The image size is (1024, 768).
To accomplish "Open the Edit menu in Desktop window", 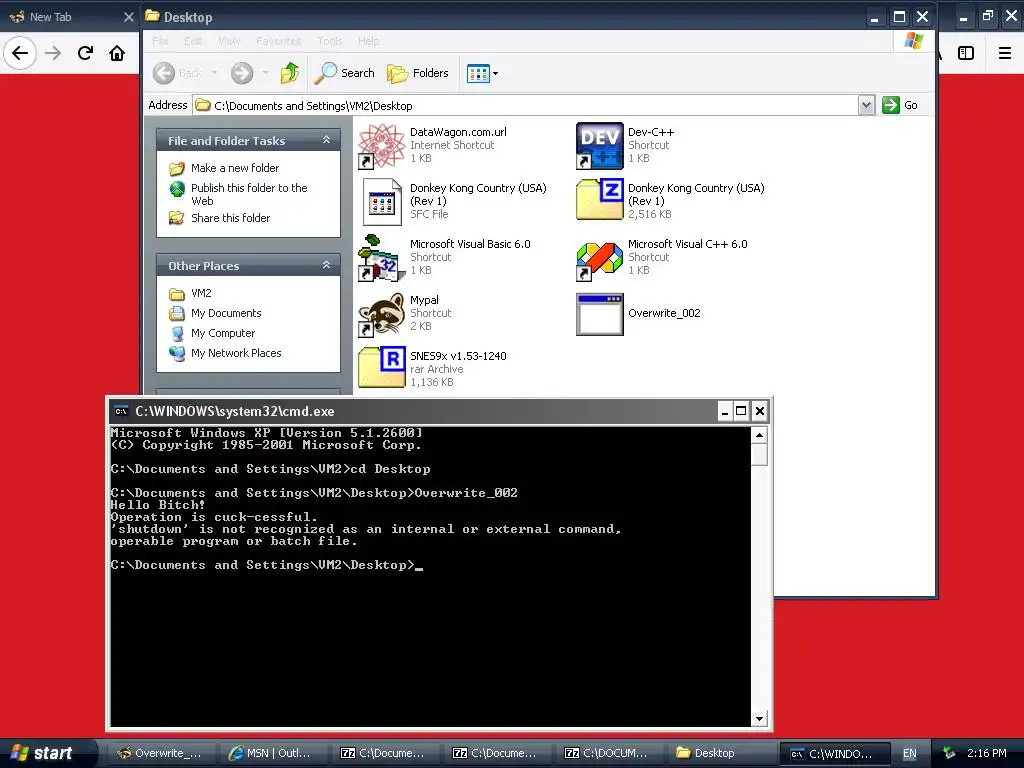I will (x=193, y=41).
